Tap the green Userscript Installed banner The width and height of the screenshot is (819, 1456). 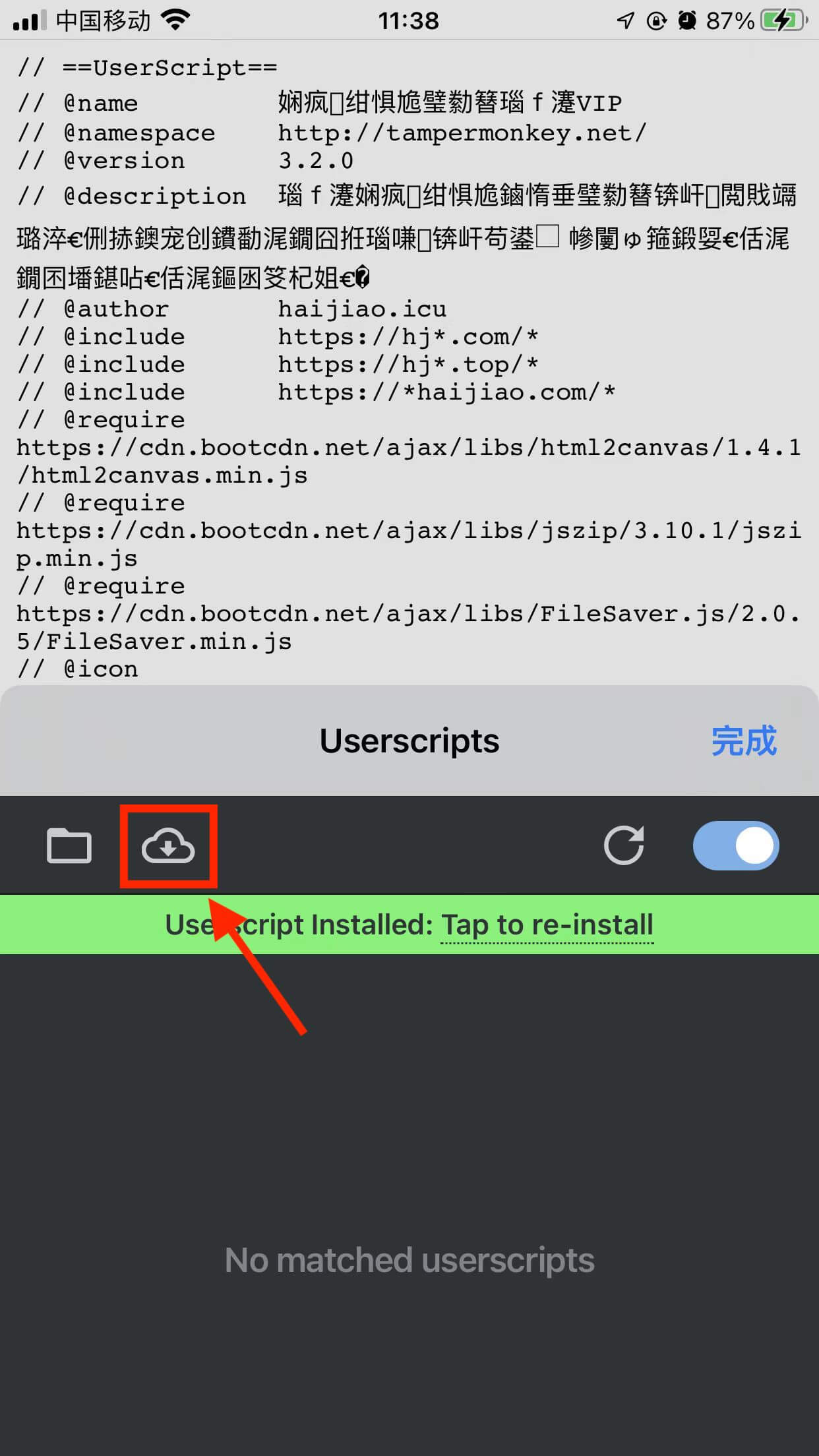tap(409, 925)
